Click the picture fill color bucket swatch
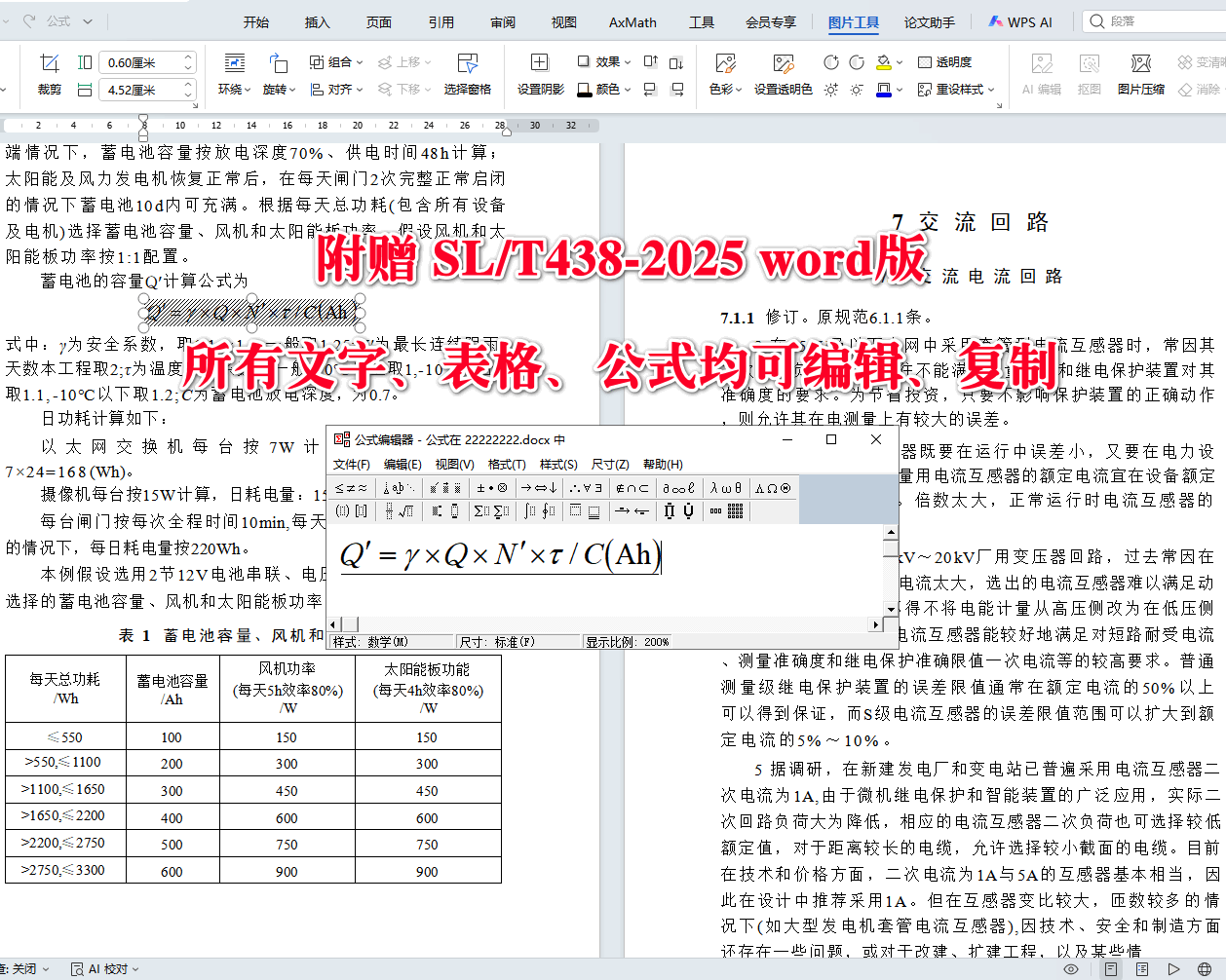This screenshot has width=1226, height=980. (x=883, y=62)
